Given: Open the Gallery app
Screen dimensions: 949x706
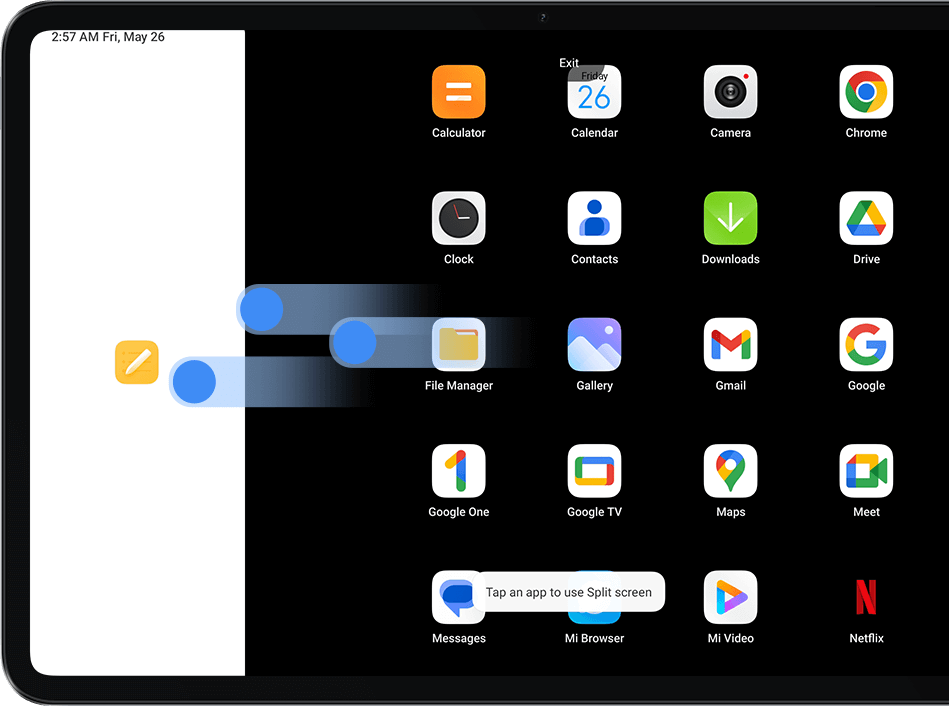Looking at the screenshot, I should coord(594,344).
